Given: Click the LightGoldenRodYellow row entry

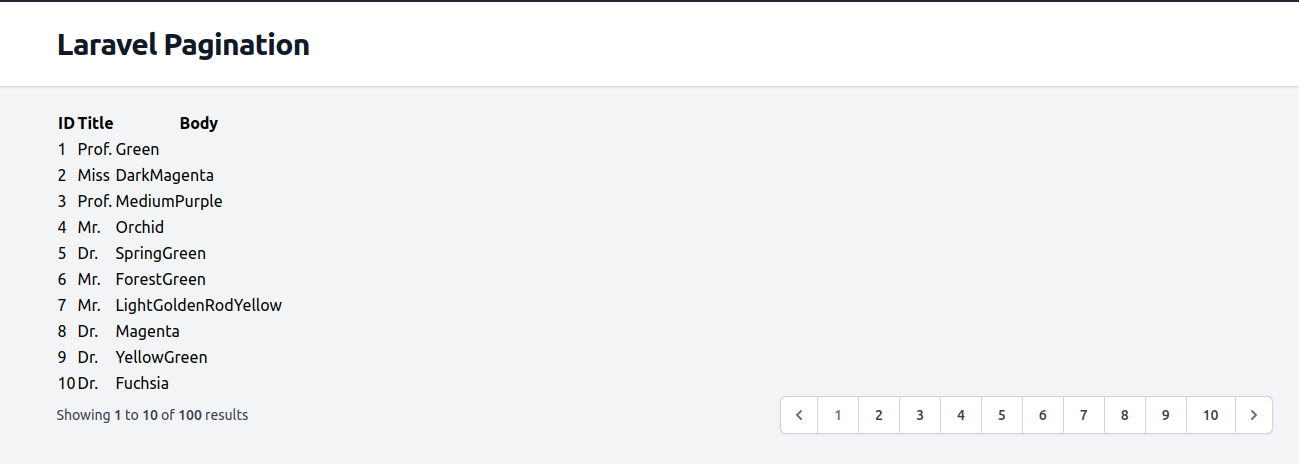Looking at the screenshot, I should (x=198, y=305).
